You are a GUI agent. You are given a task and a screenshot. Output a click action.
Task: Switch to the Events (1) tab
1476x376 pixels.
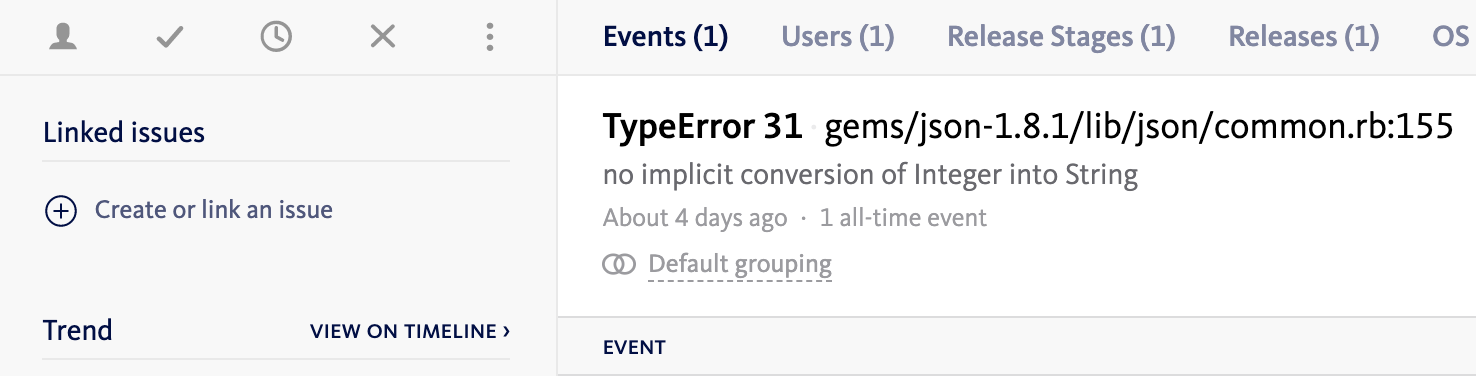tap(665, 37)
